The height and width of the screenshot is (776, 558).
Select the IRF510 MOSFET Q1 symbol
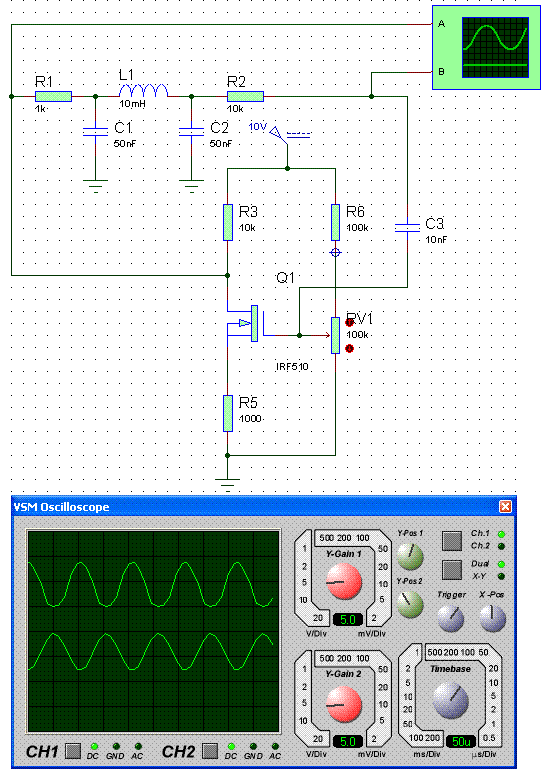click(x=250, y=324)
